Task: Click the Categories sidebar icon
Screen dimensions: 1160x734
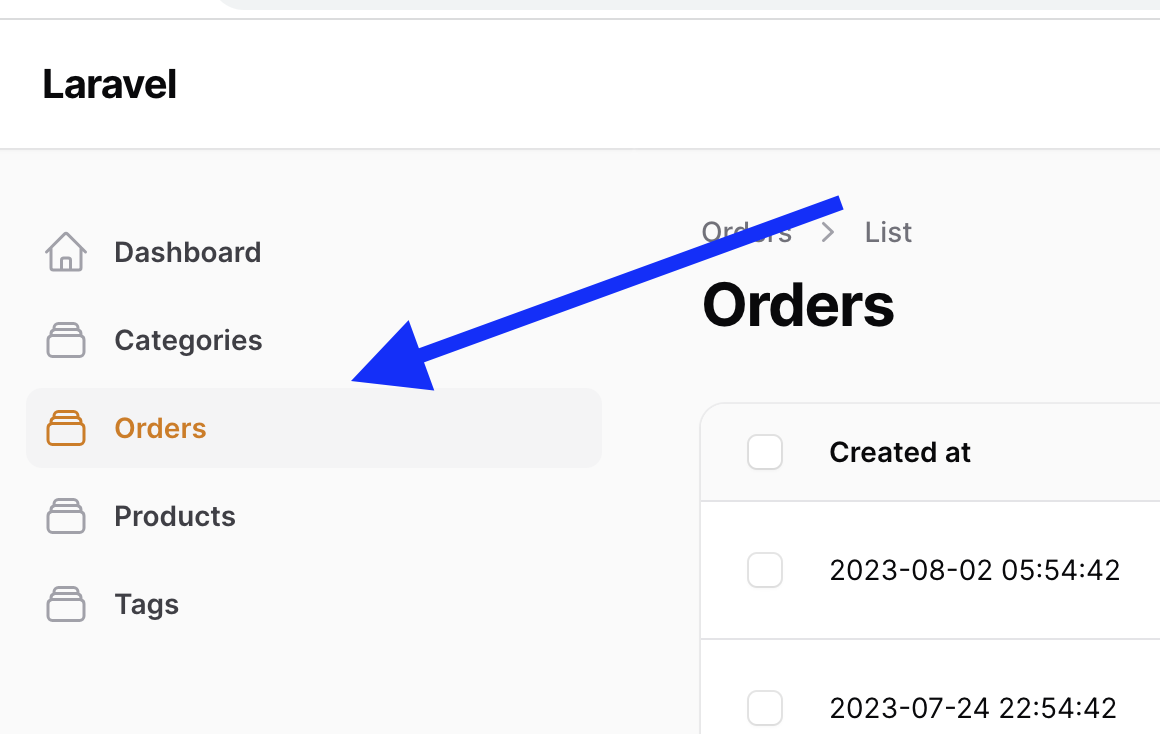Action: [x=66, y=340]
